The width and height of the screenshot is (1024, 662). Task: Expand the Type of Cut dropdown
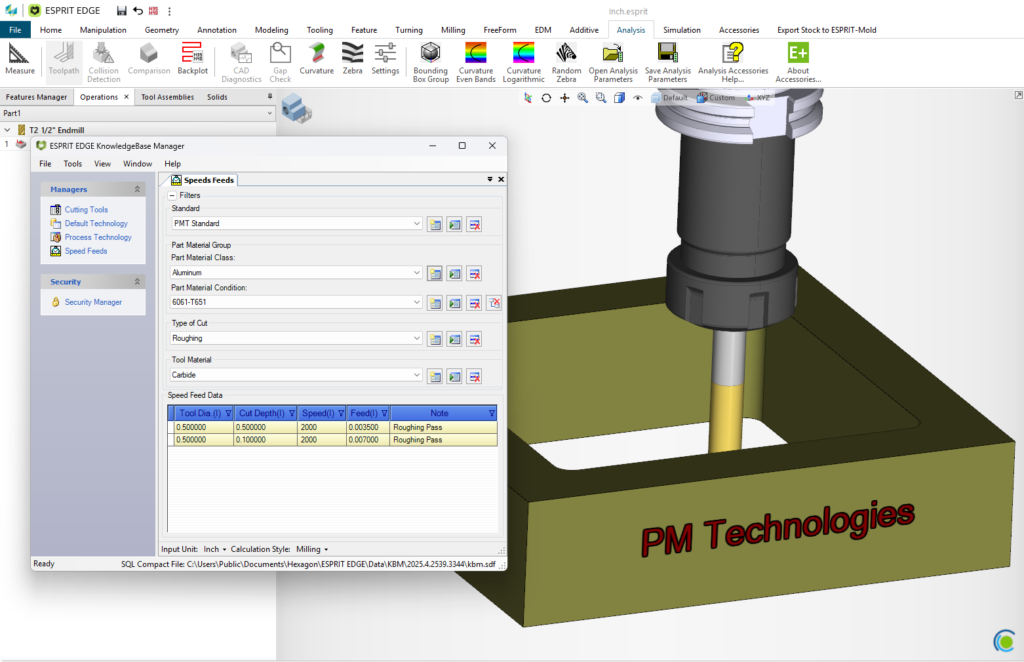[417, 339]
